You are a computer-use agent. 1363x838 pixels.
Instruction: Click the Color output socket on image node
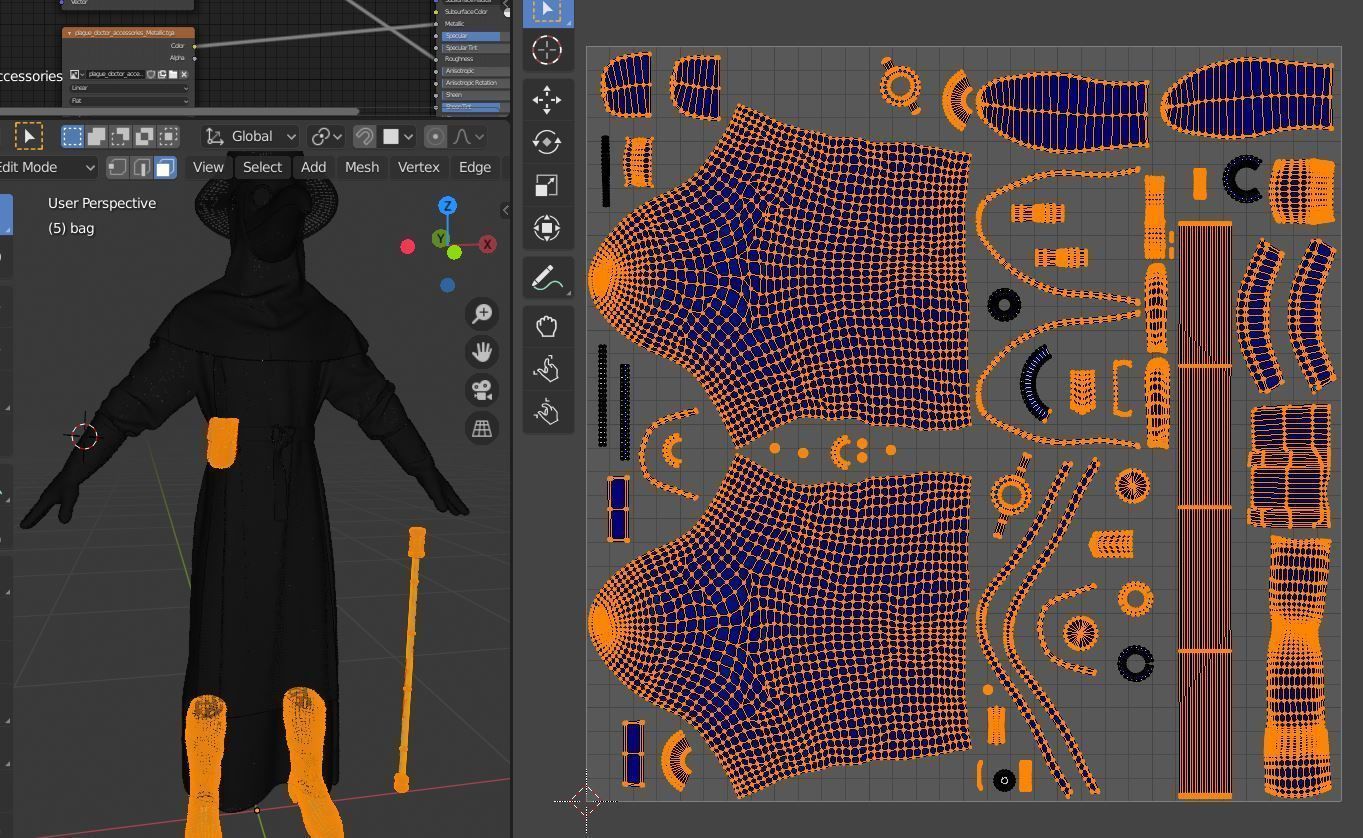(194, 46)
